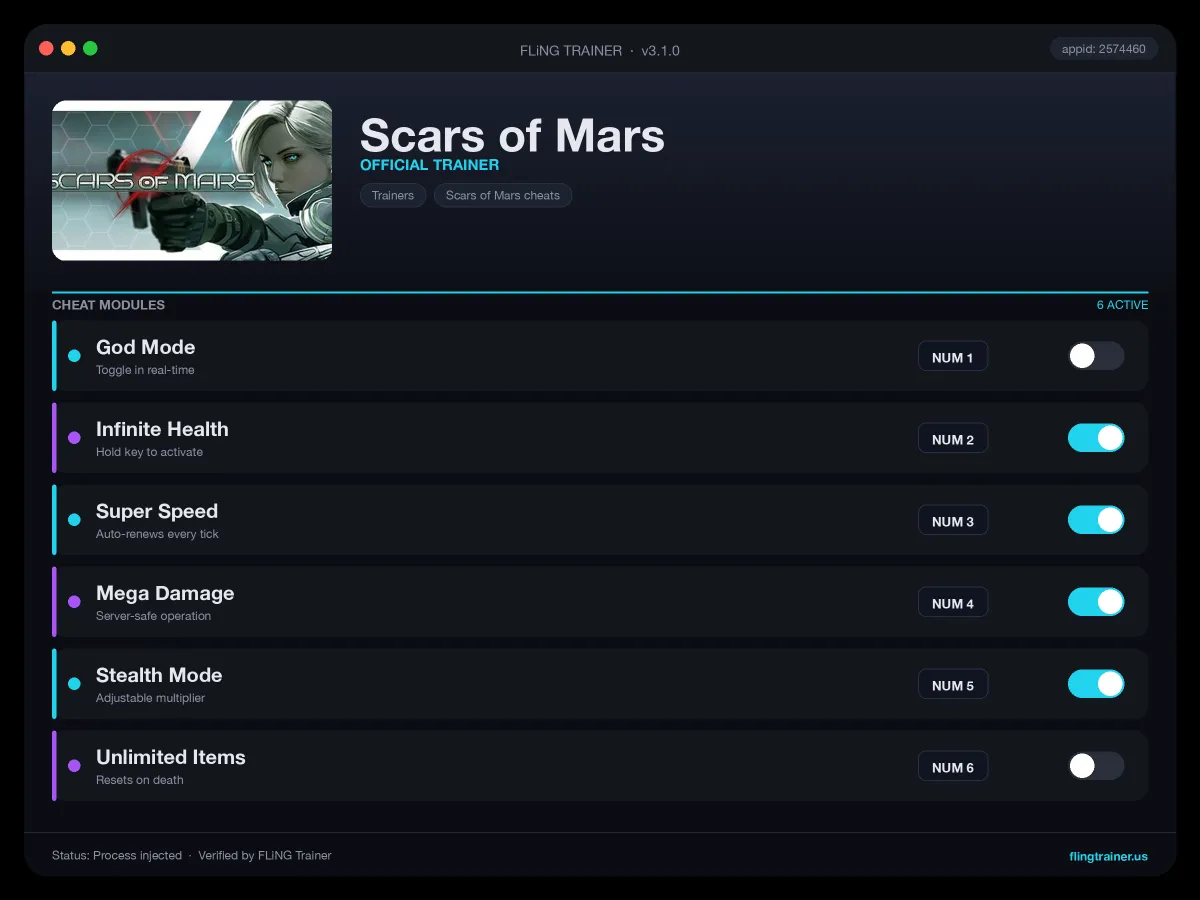Image resolution: width=1200 pixels, height=900 pixels.
Task: Open the Trainers tag
Action: click(393, 195)
